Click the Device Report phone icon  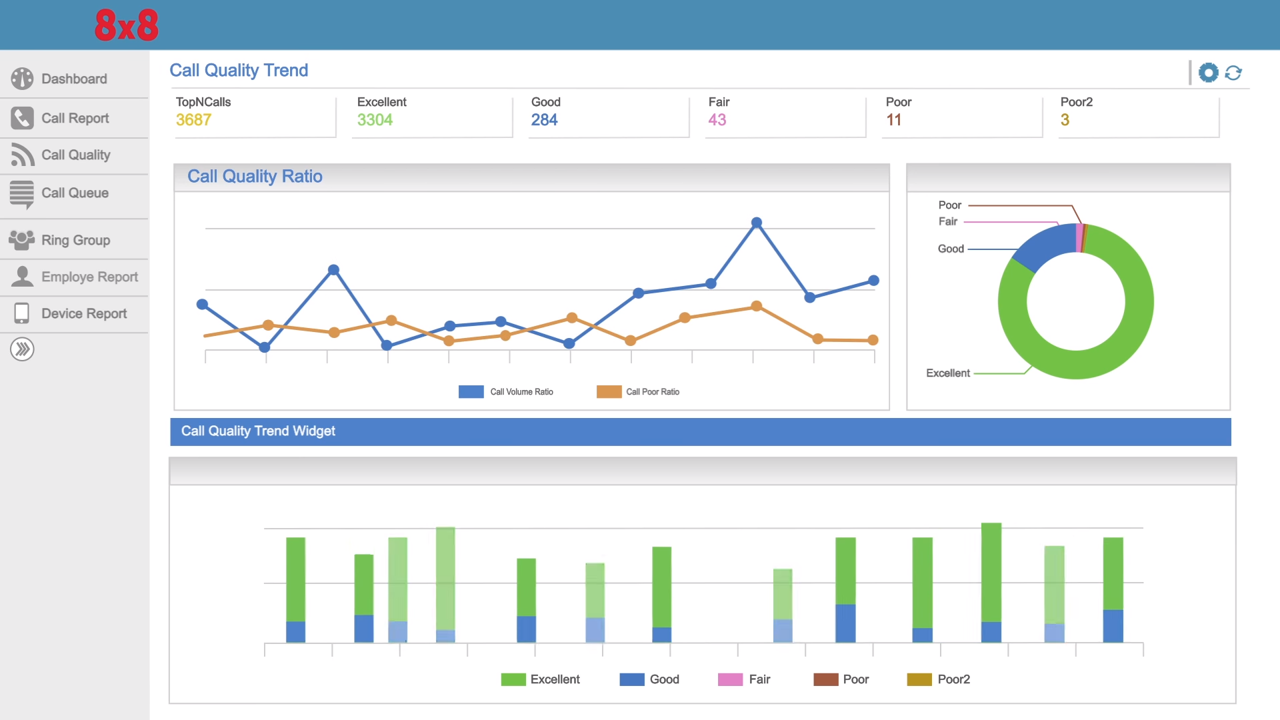[x=22, y=313]
